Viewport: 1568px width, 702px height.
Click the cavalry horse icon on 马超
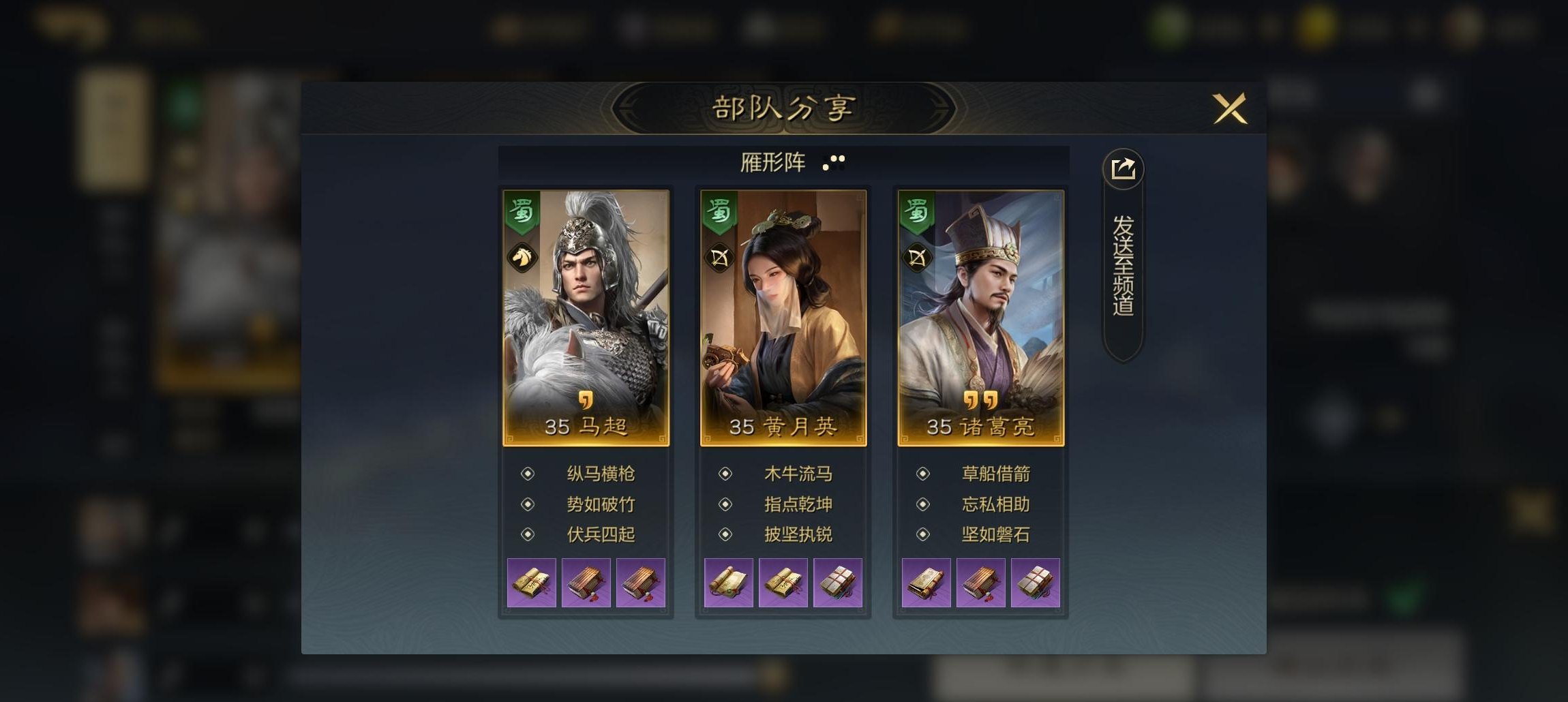point(523,258)
